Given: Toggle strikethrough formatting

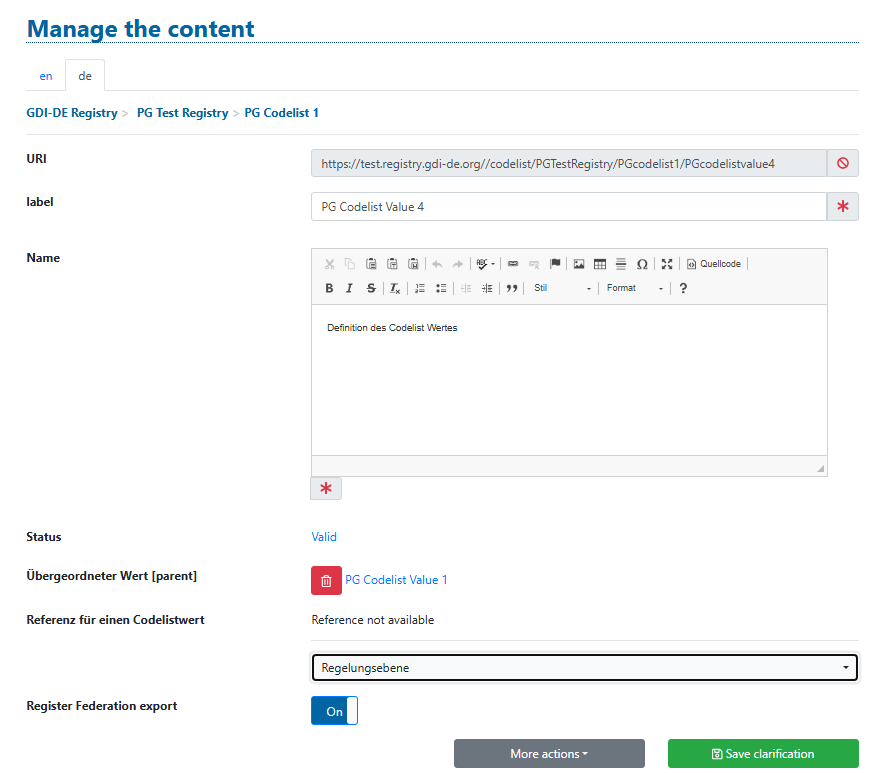Looking at the screenshot, I should tap(371, 288).
